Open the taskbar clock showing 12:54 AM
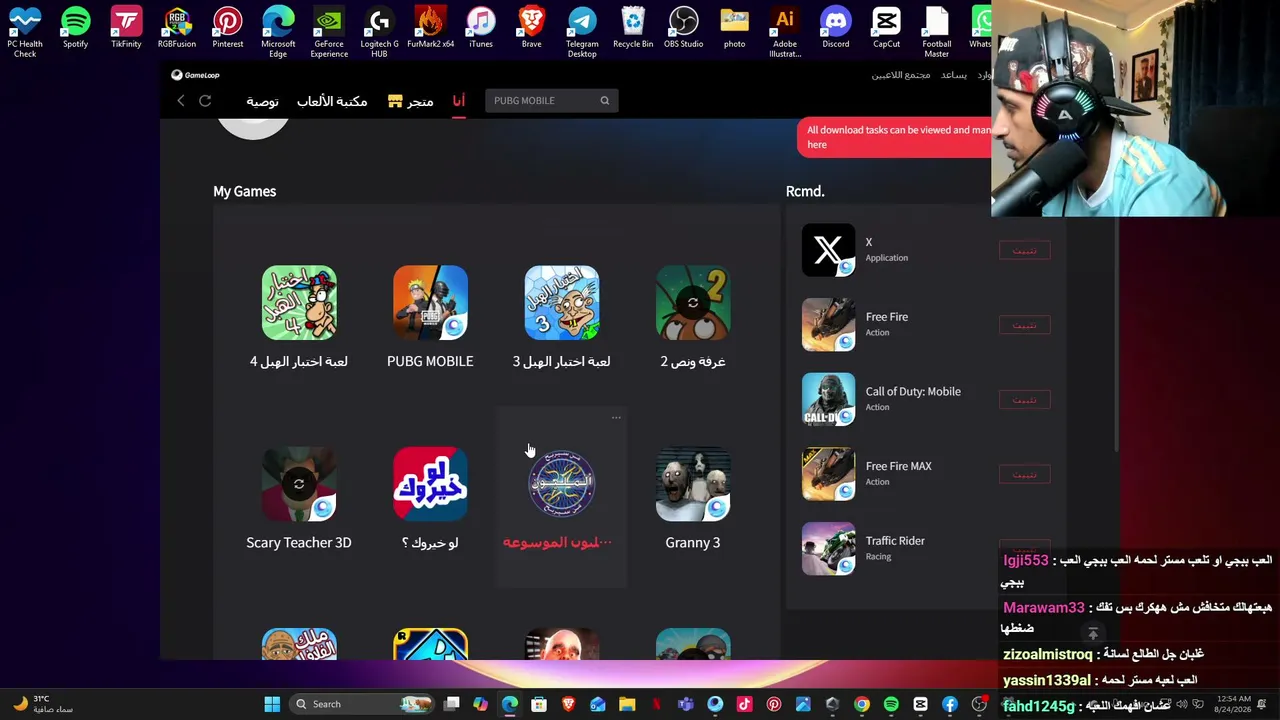This screenshot has height=720, width=1280. pyautogui.click(x=1232, y=704)
